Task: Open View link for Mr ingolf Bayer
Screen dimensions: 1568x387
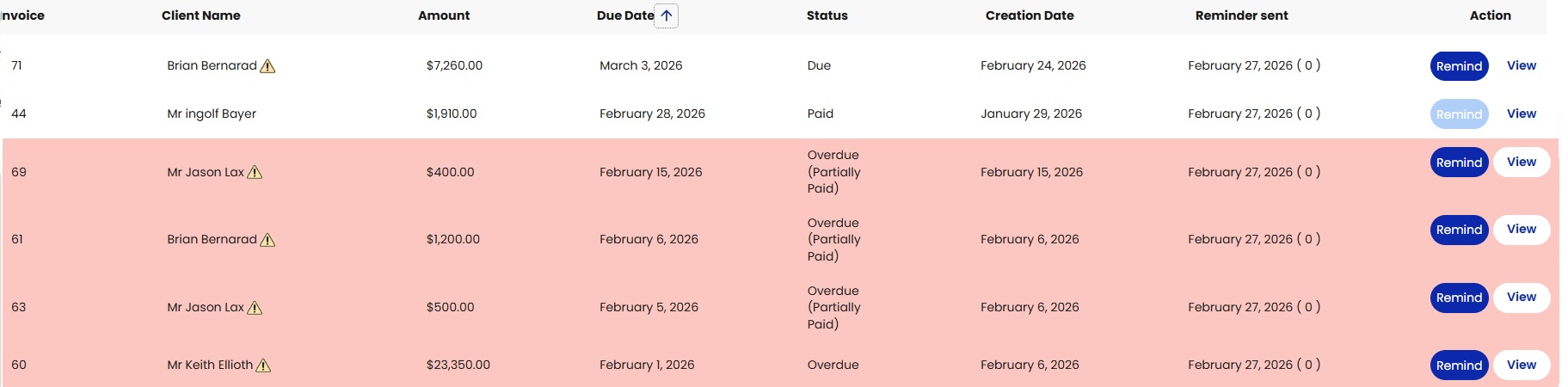Action: [x=1521, y=114]
